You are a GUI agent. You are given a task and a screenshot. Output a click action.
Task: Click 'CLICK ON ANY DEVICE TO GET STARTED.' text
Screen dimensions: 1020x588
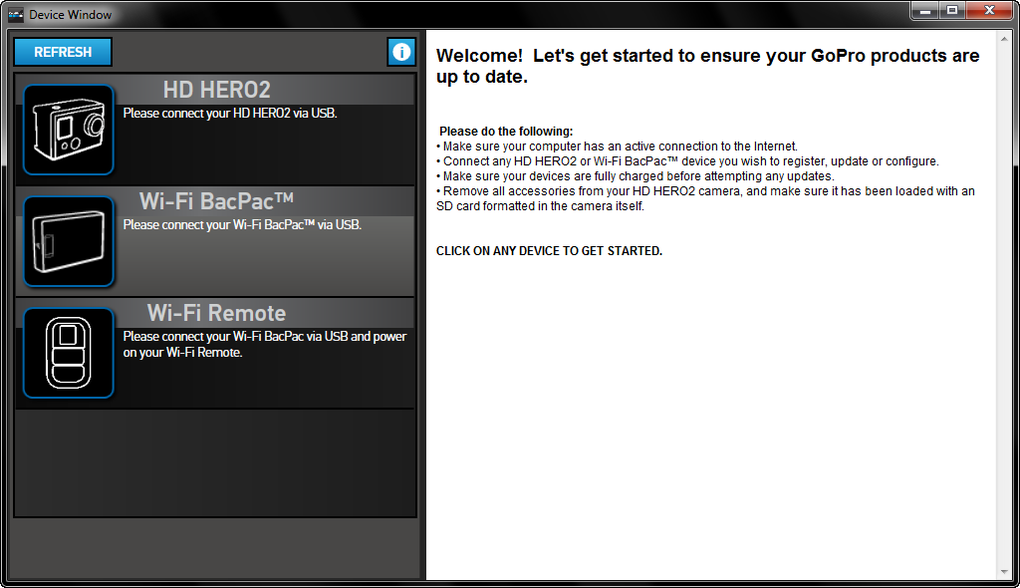[549, 251]
